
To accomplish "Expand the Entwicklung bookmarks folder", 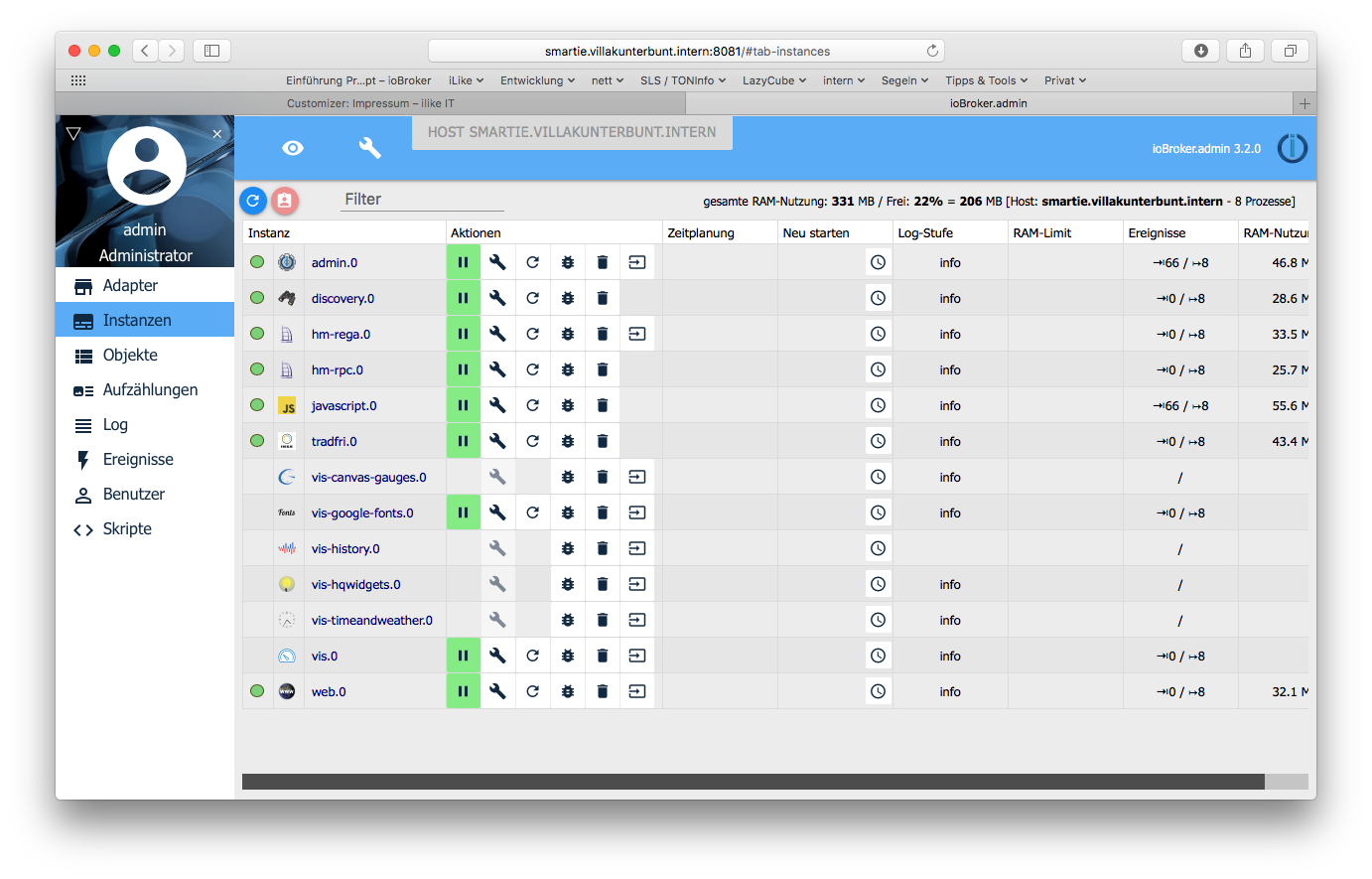I will point(537,80).
